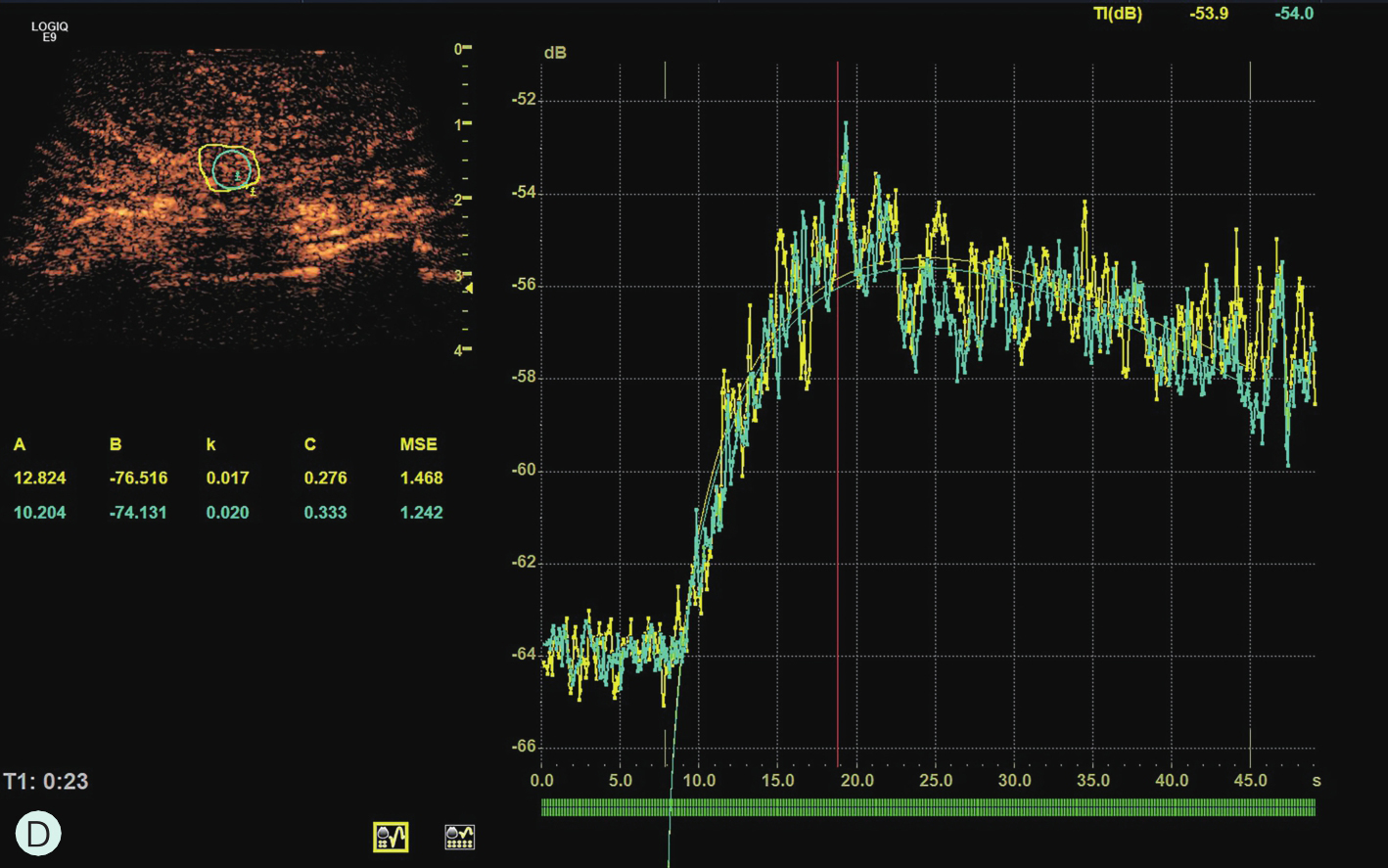The image size is (1388, 868).
Task: Select the yellow freehand ROI outline
Action: (x=202, y=168)
